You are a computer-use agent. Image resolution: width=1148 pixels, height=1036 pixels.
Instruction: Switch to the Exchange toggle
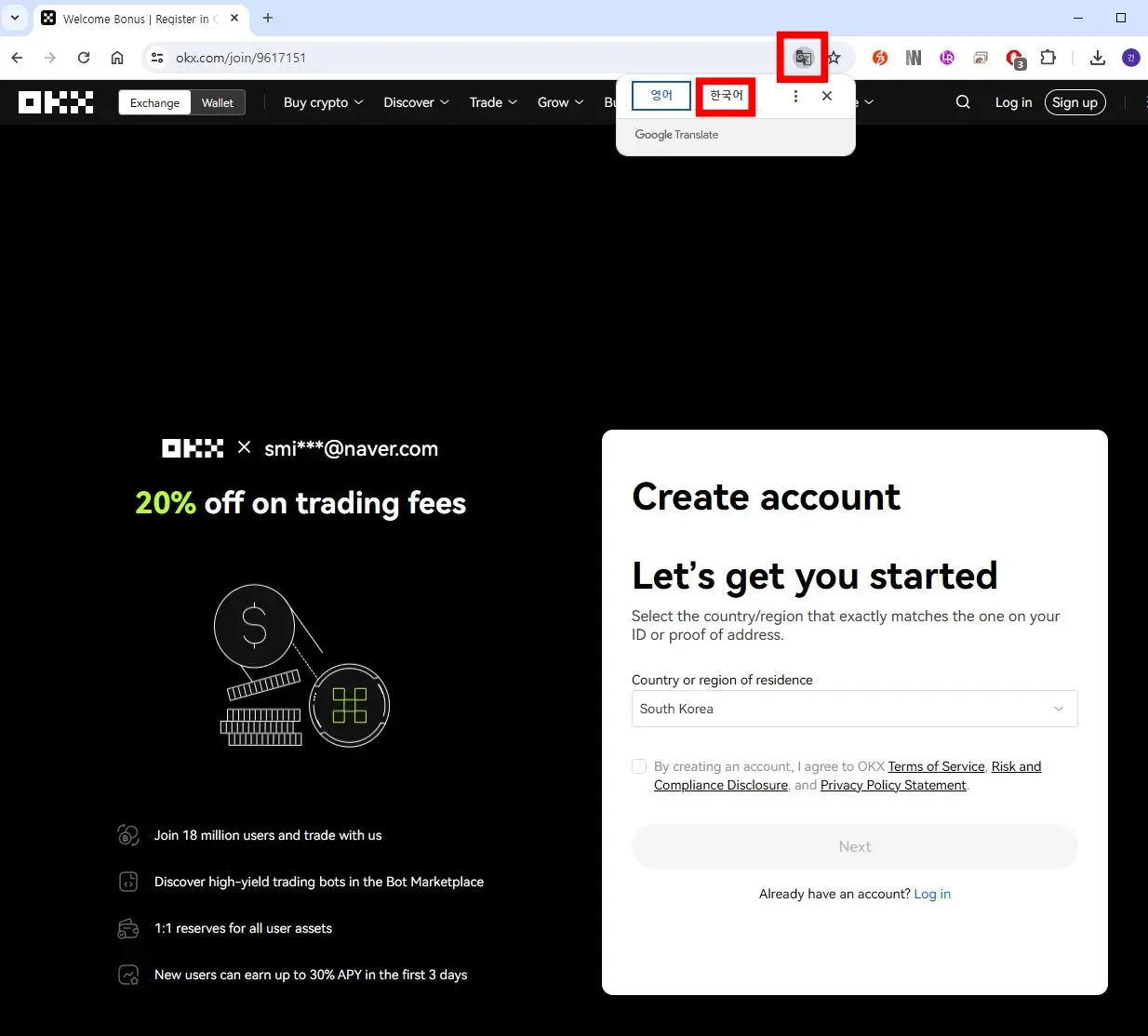click(x=154, y=102)
